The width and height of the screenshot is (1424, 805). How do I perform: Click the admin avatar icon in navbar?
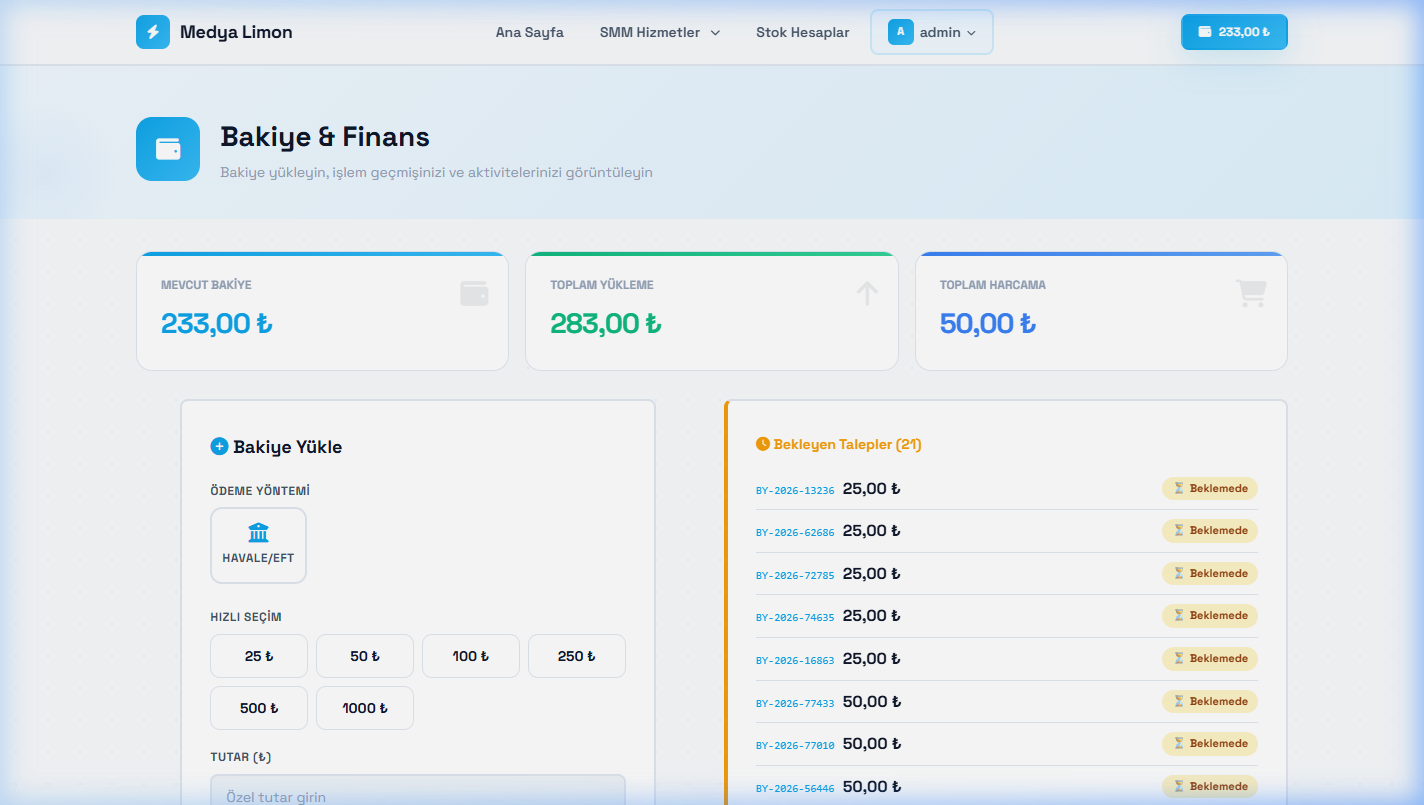point(900,32)
